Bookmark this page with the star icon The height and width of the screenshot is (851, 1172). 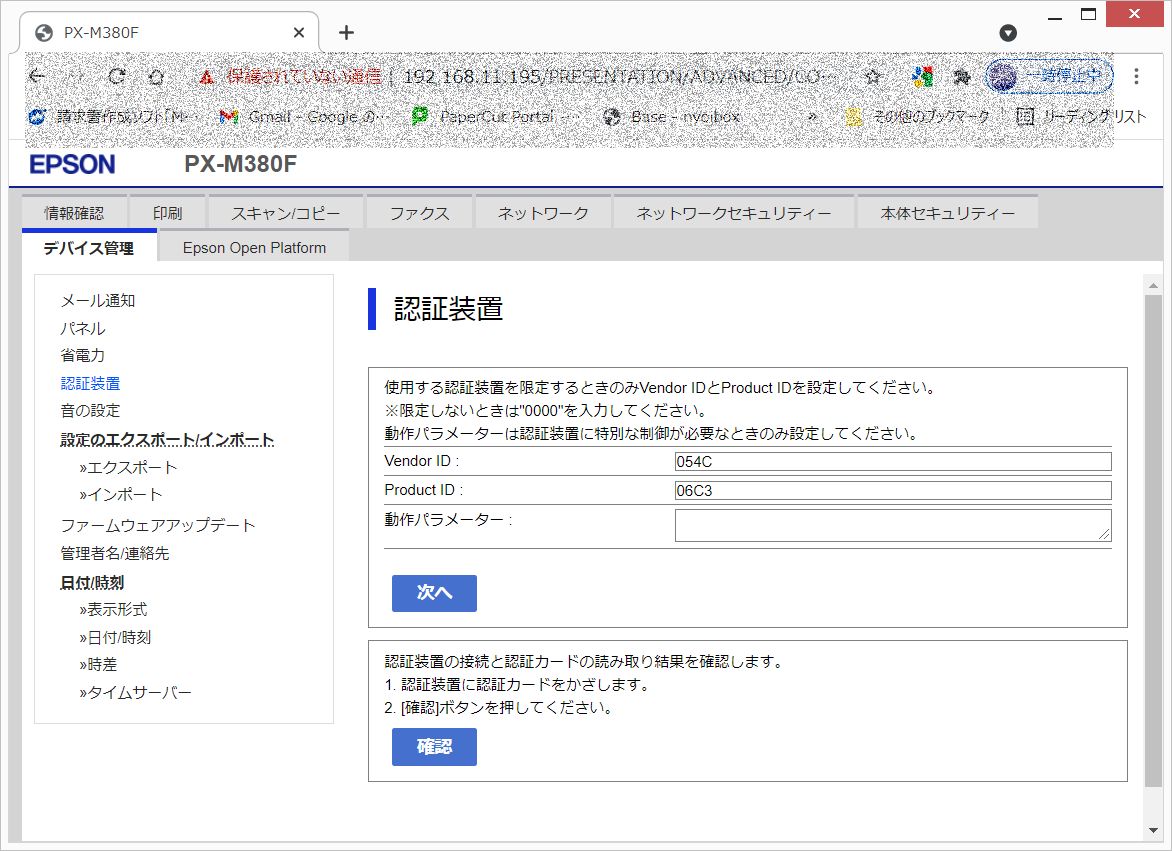[872, 76]
